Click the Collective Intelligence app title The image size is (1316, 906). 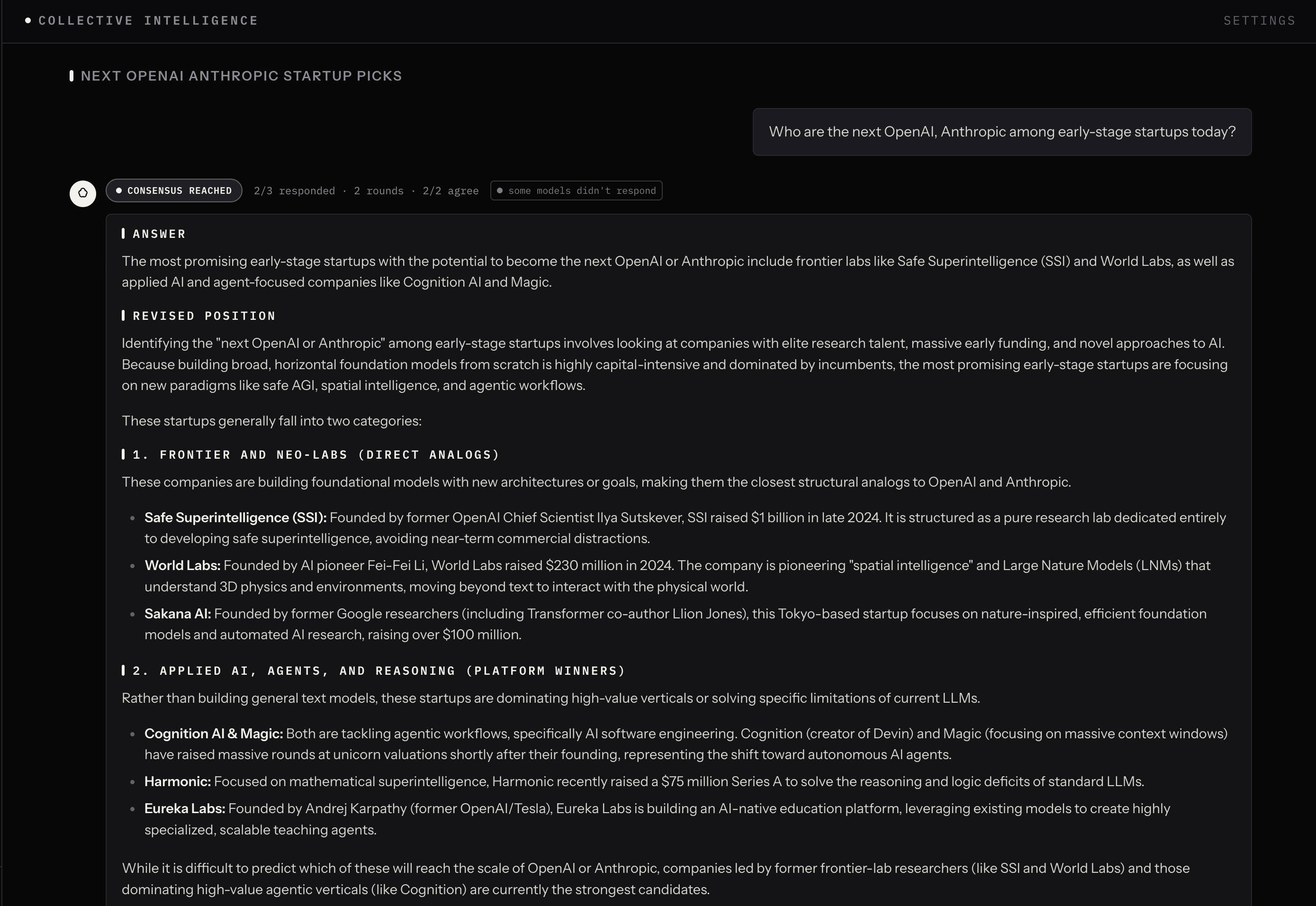(x=148, y=21)
